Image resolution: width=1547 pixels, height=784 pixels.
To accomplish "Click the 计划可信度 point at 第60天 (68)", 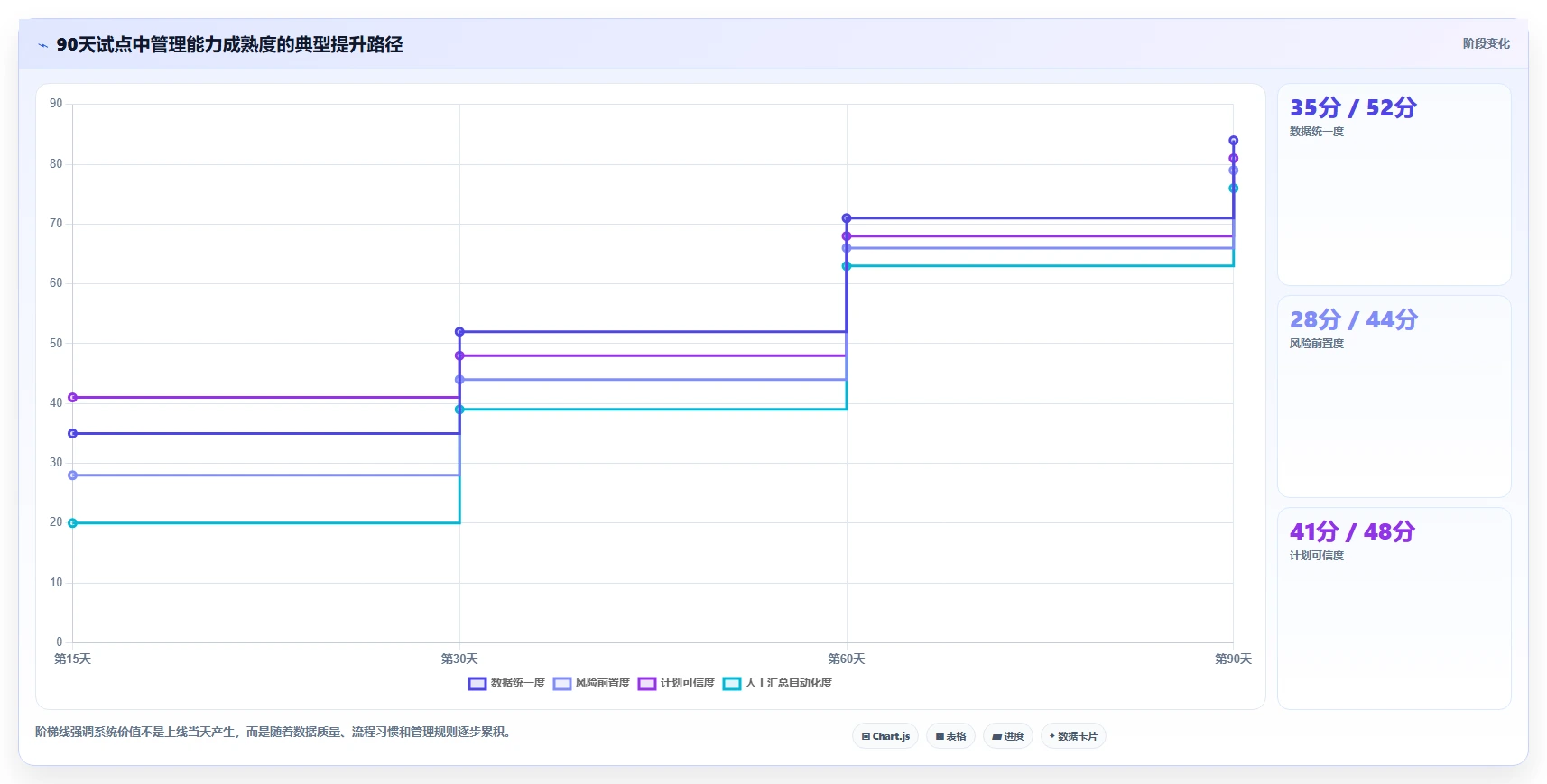I will coord(847,236).
